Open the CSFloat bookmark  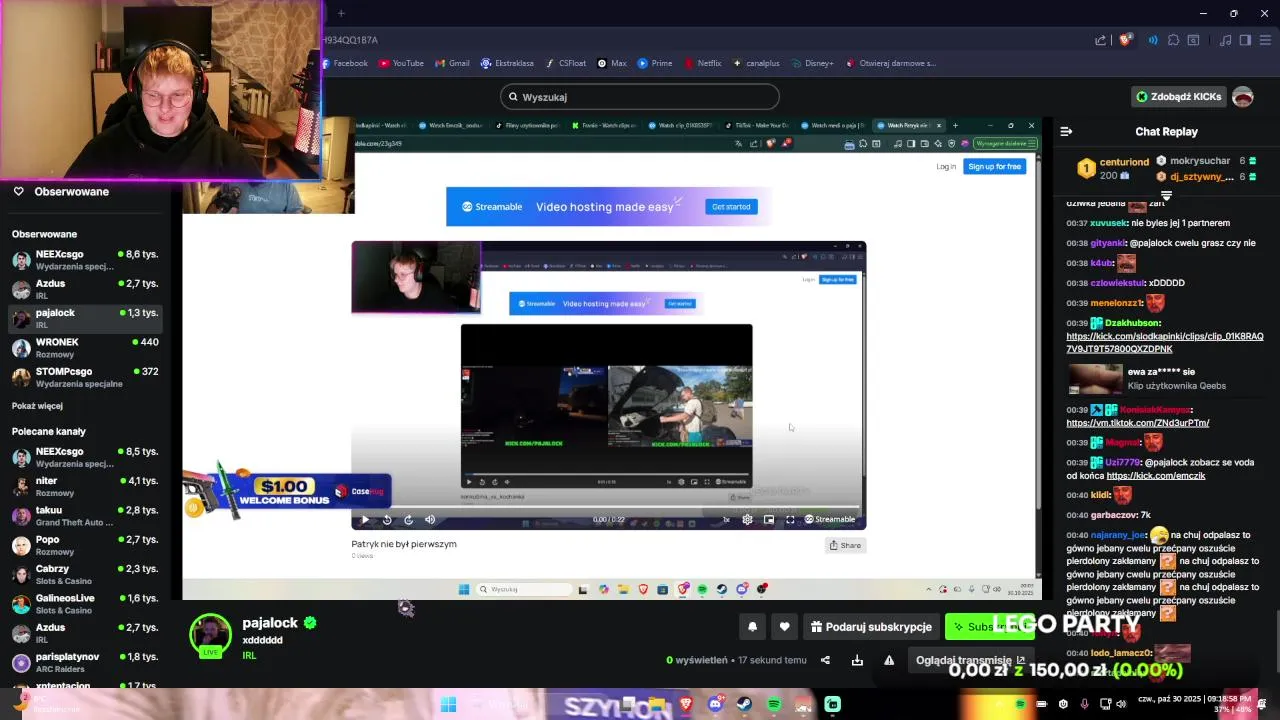[x=565, y=63]
